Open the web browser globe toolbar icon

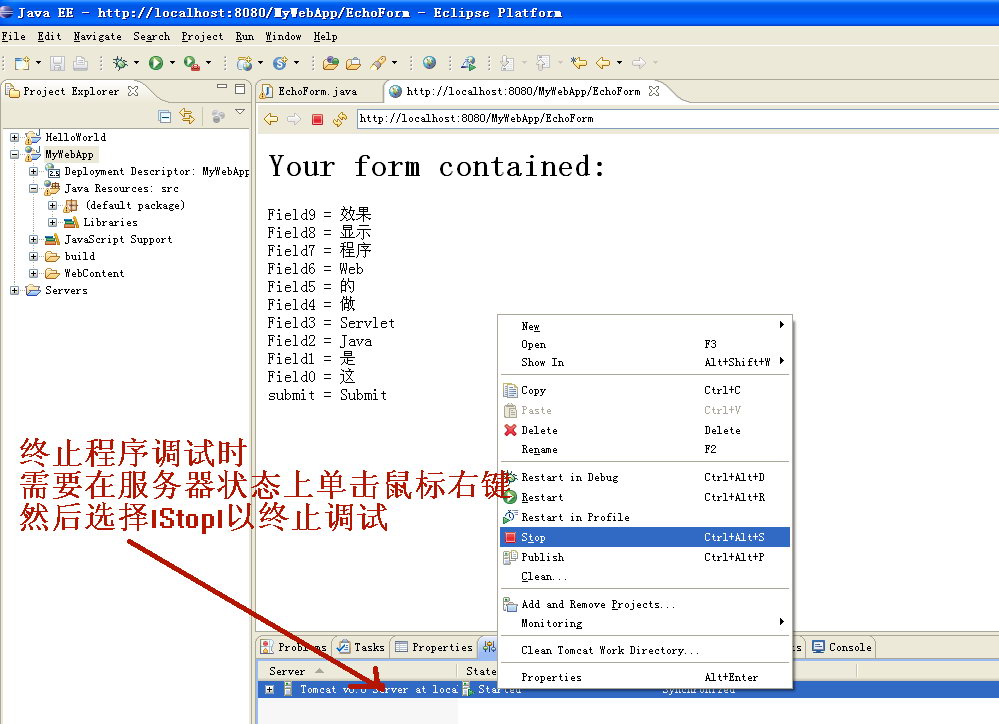[x=429, y=63]
